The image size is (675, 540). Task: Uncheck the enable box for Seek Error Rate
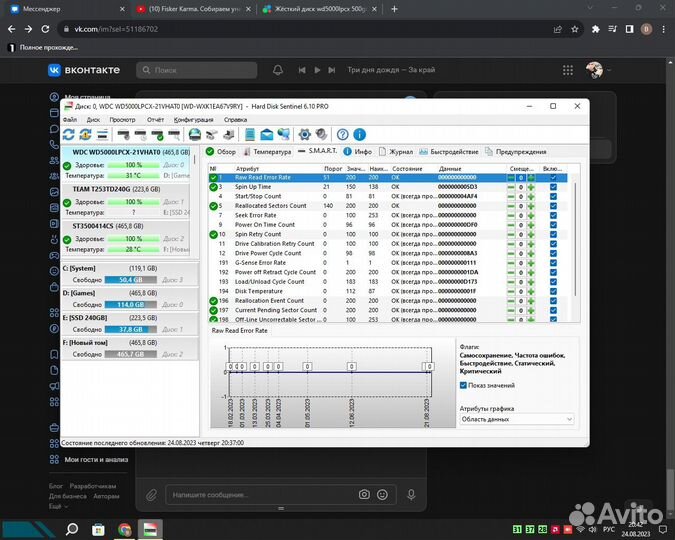coord(553,215)
